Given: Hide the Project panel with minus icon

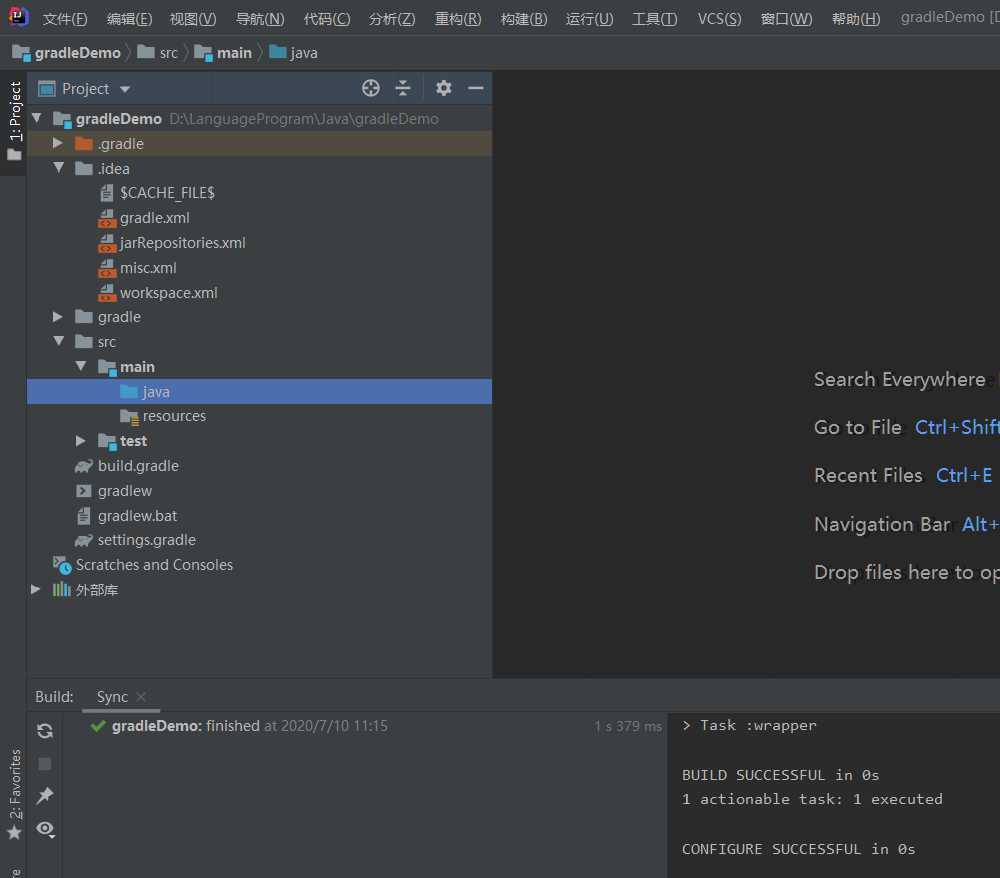Looking at the screenshot, I should tap(476, 88).
